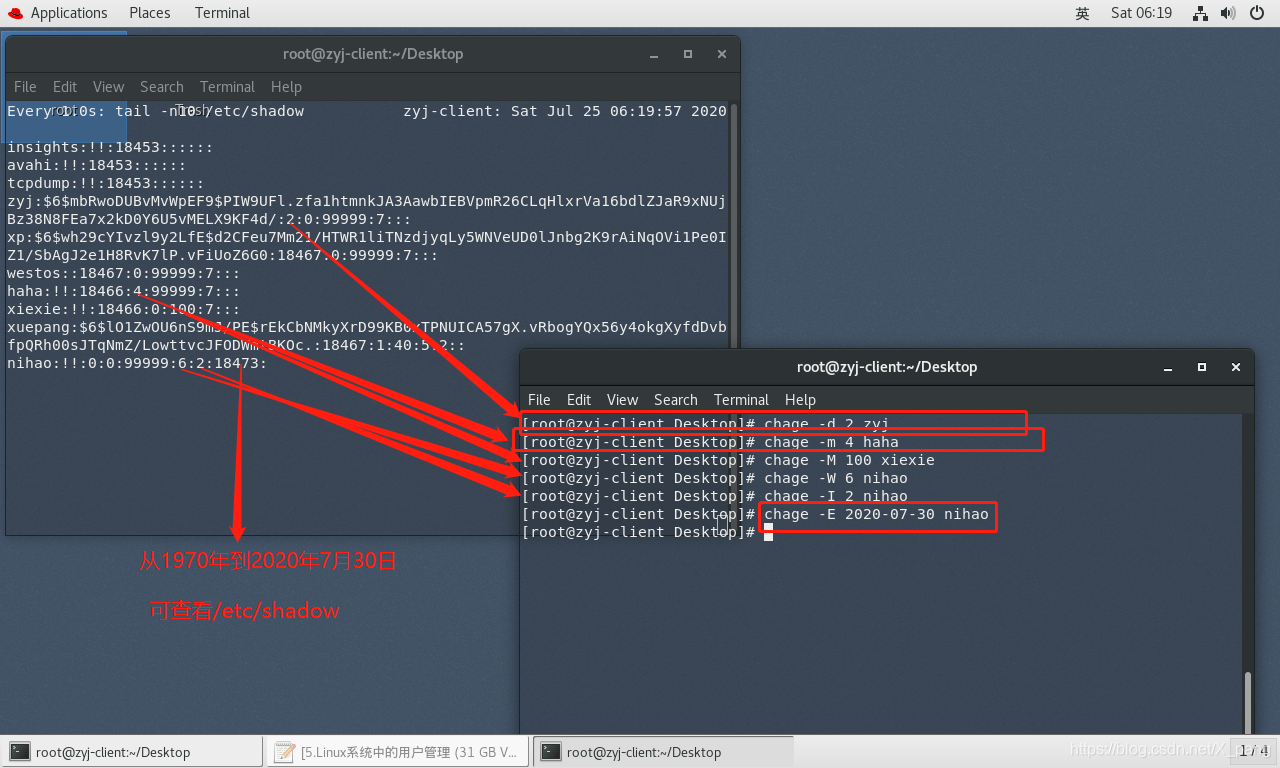Select the highlighted taskbar root@zyj-client terminal entry
This screenshot has width=1280, height=768.
663,752
